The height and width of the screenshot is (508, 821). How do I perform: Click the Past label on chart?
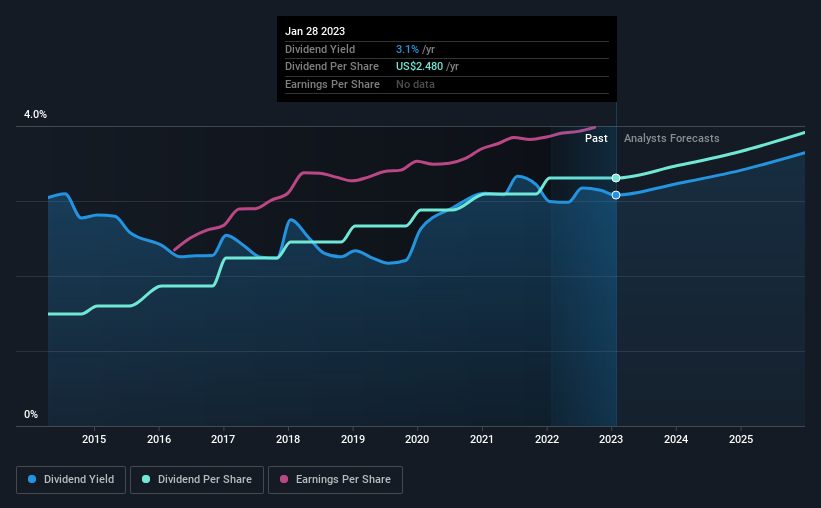[x=596, y=138]
